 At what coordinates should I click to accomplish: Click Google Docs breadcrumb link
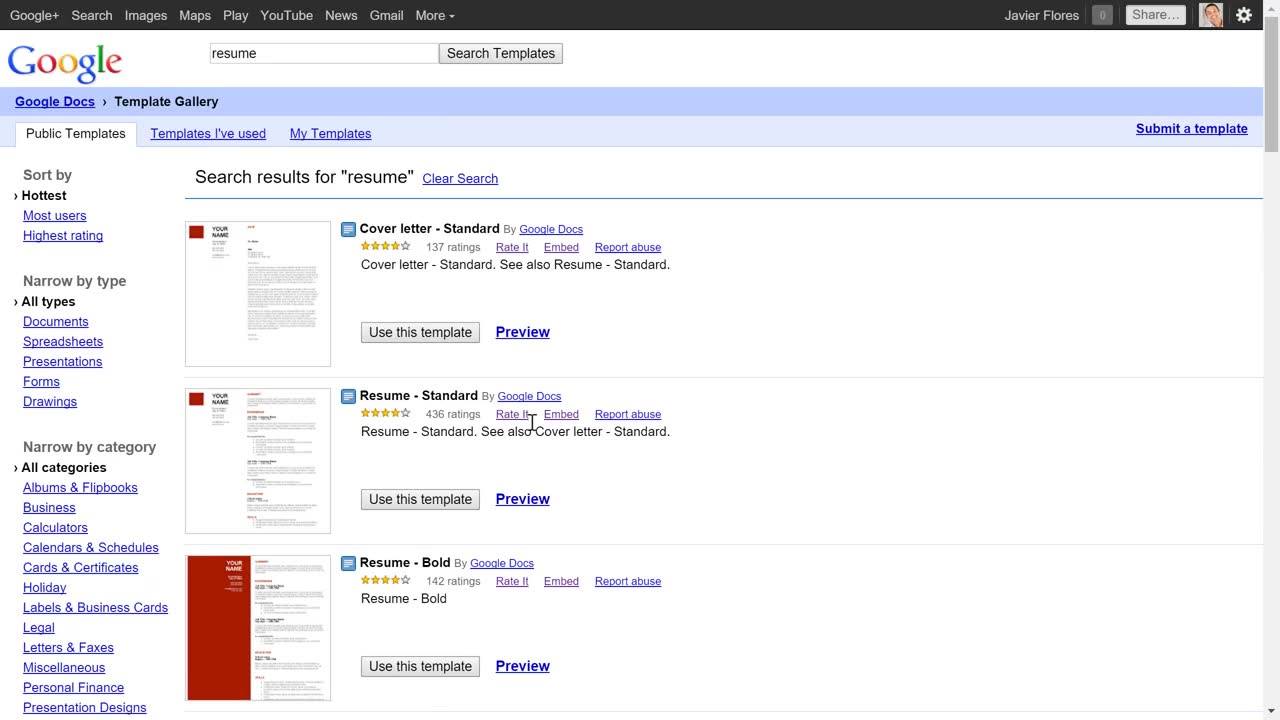55,102
